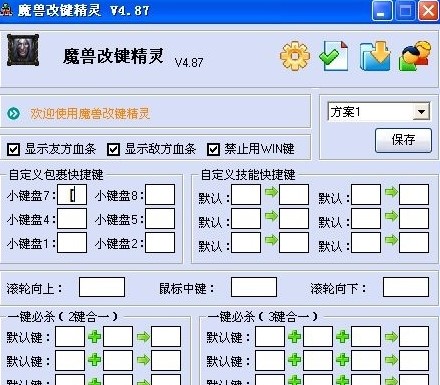440x385 pixels.
Task: Click the 一键必杀(2键合一) group label
Action: (63, 316)
